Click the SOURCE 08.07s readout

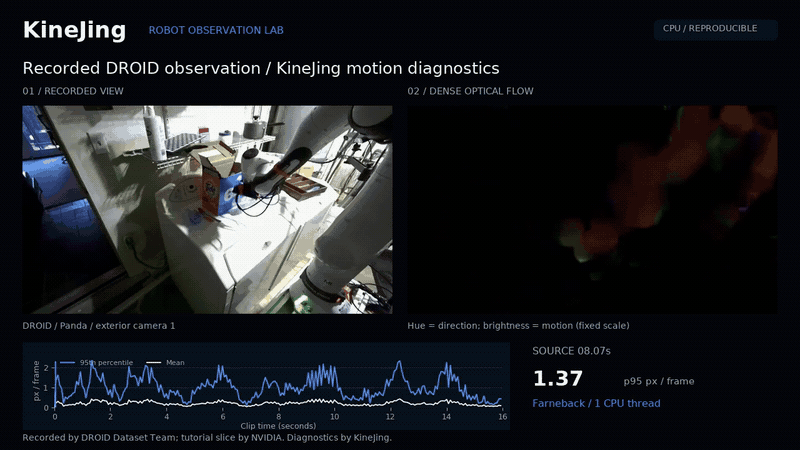(x=571, y=351)
